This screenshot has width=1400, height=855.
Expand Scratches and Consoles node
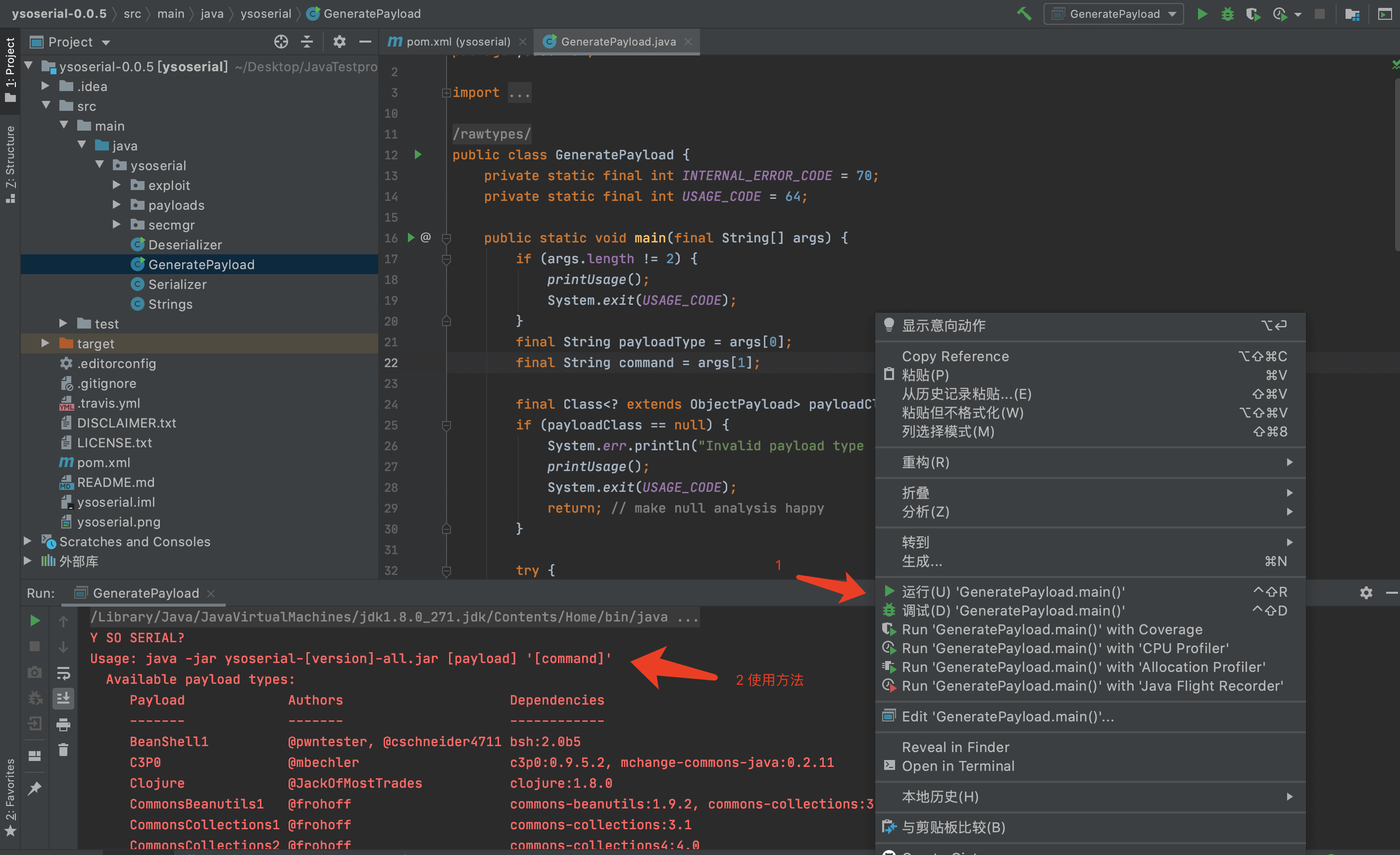[27, 541]
